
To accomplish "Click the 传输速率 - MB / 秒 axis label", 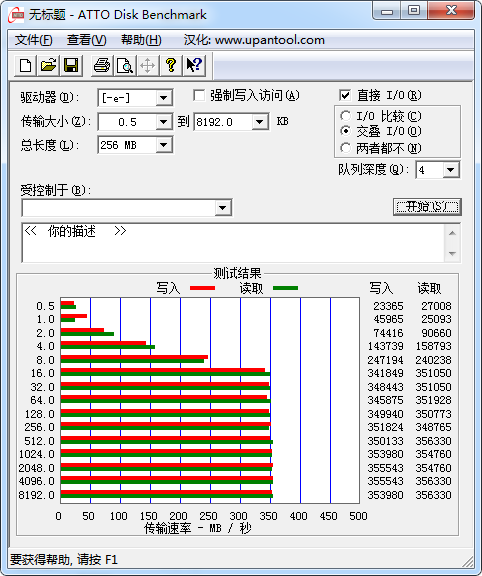I will (x=198, y=529).
